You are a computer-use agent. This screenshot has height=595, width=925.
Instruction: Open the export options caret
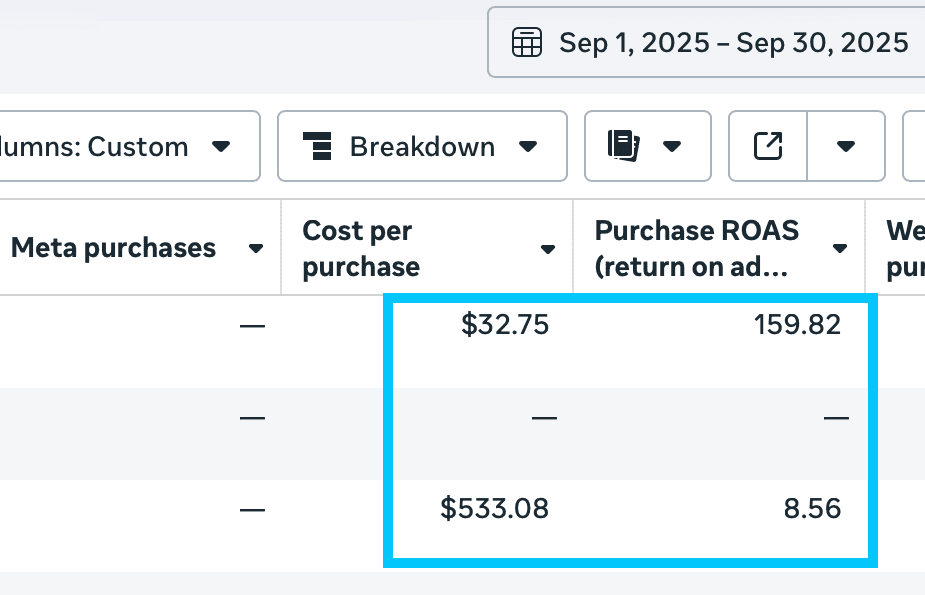pos(846,147)
